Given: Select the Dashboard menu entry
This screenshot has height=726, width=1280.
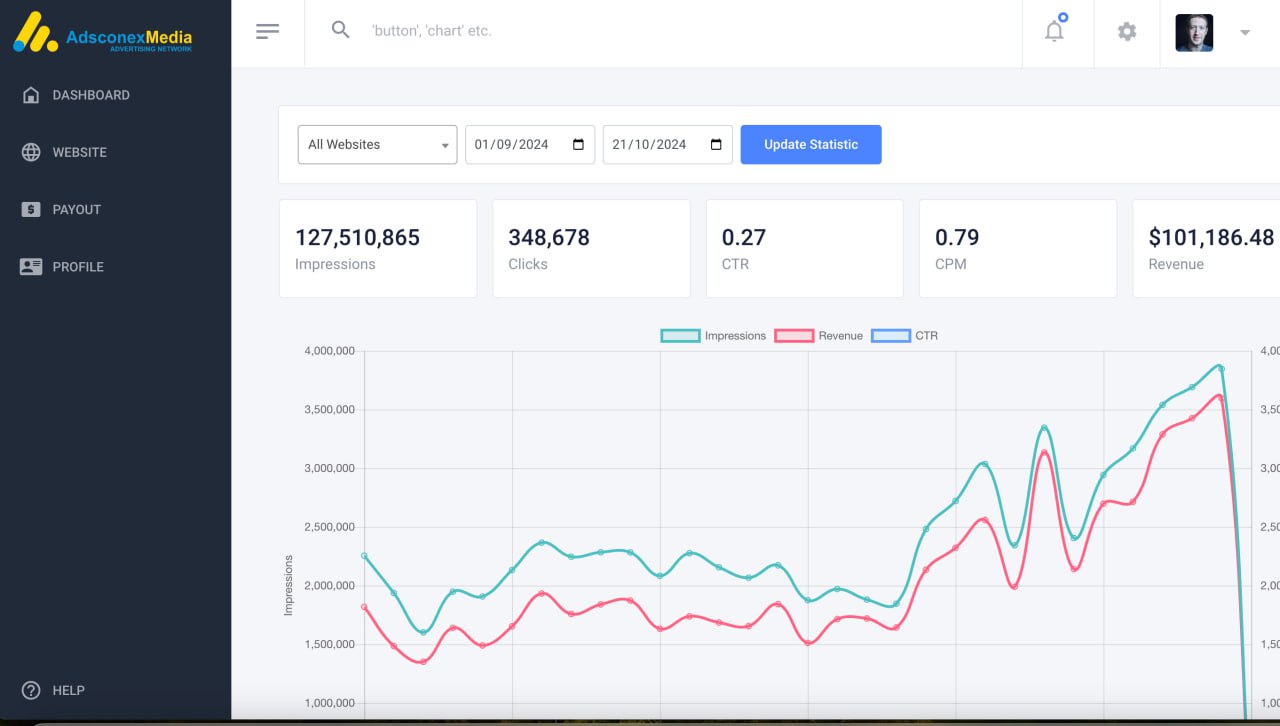Looking at the screenshot, I should 90,94.
